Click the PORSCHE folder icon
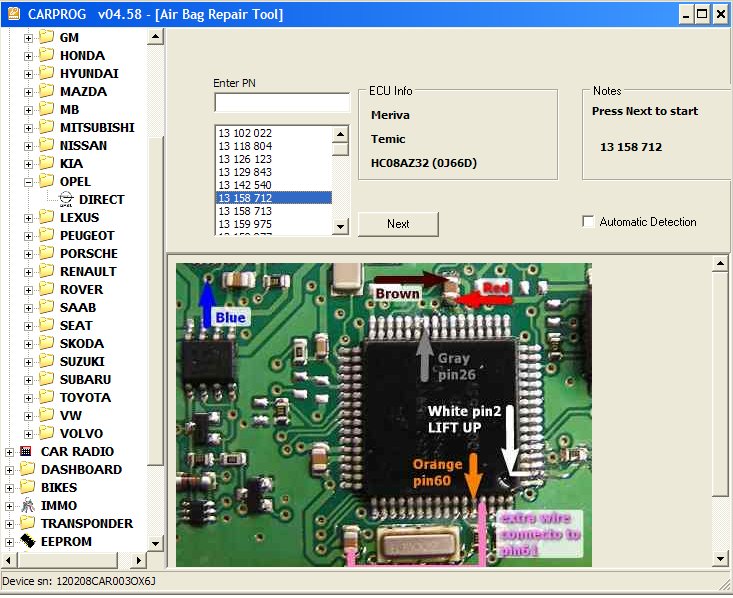Screen dimensions: 733x598 (46, 252)
